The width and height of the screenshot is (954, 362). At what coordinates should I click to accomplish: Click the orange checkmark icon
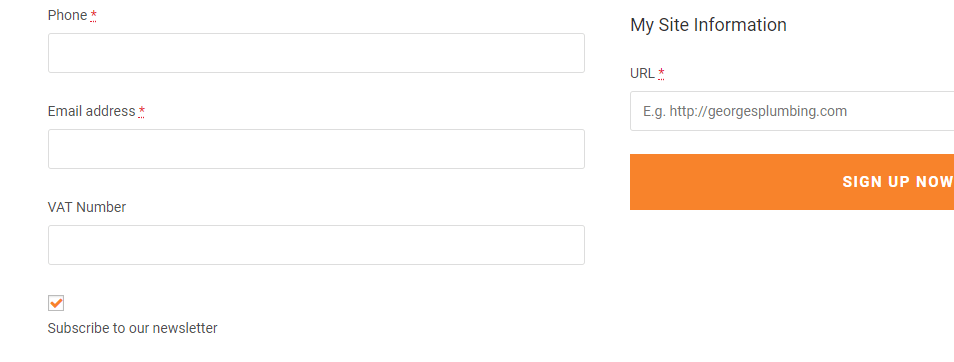click(x=57, y=302)
